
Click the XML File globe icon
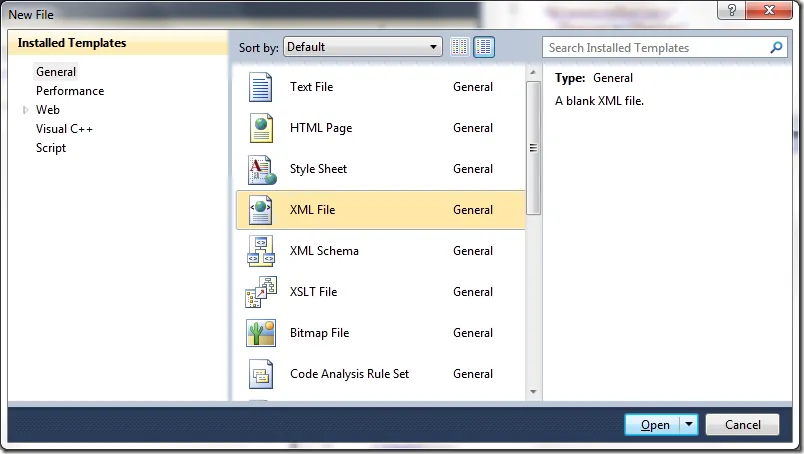[260, 210]
